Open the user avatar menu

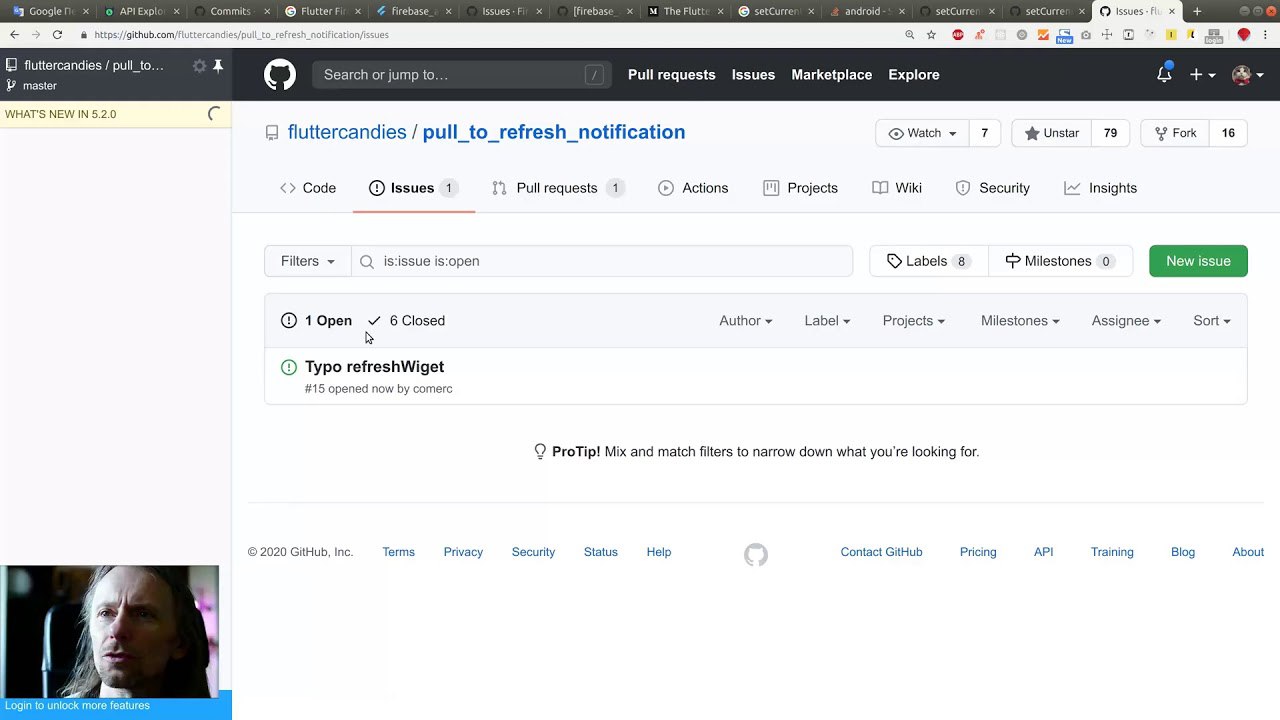point(1247,75)
